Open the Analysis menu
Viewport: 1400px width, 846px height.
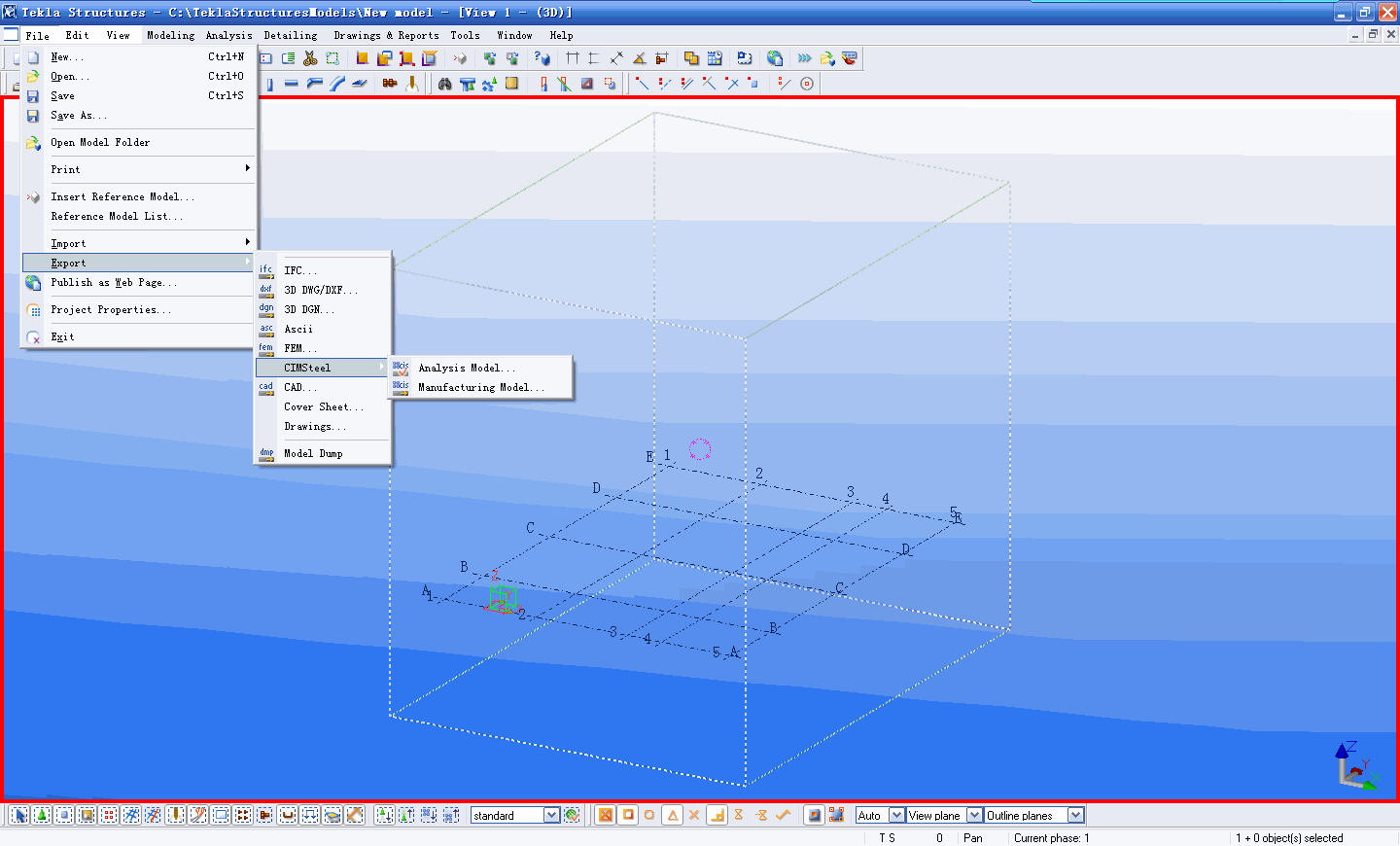tap(228, 35)
